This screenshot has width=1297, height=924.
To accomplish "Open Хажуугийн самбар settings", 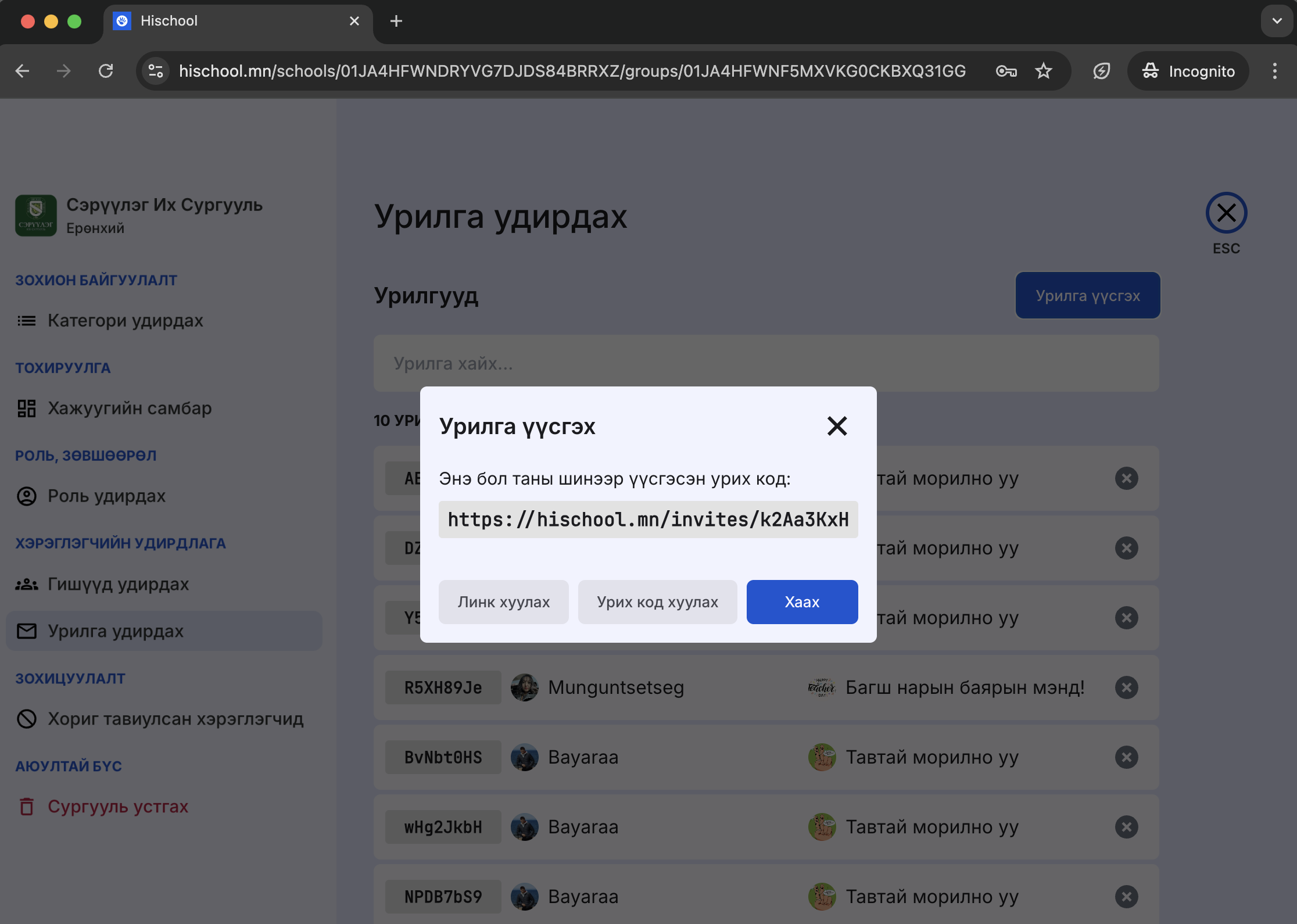I will click(x=129, y=409).
